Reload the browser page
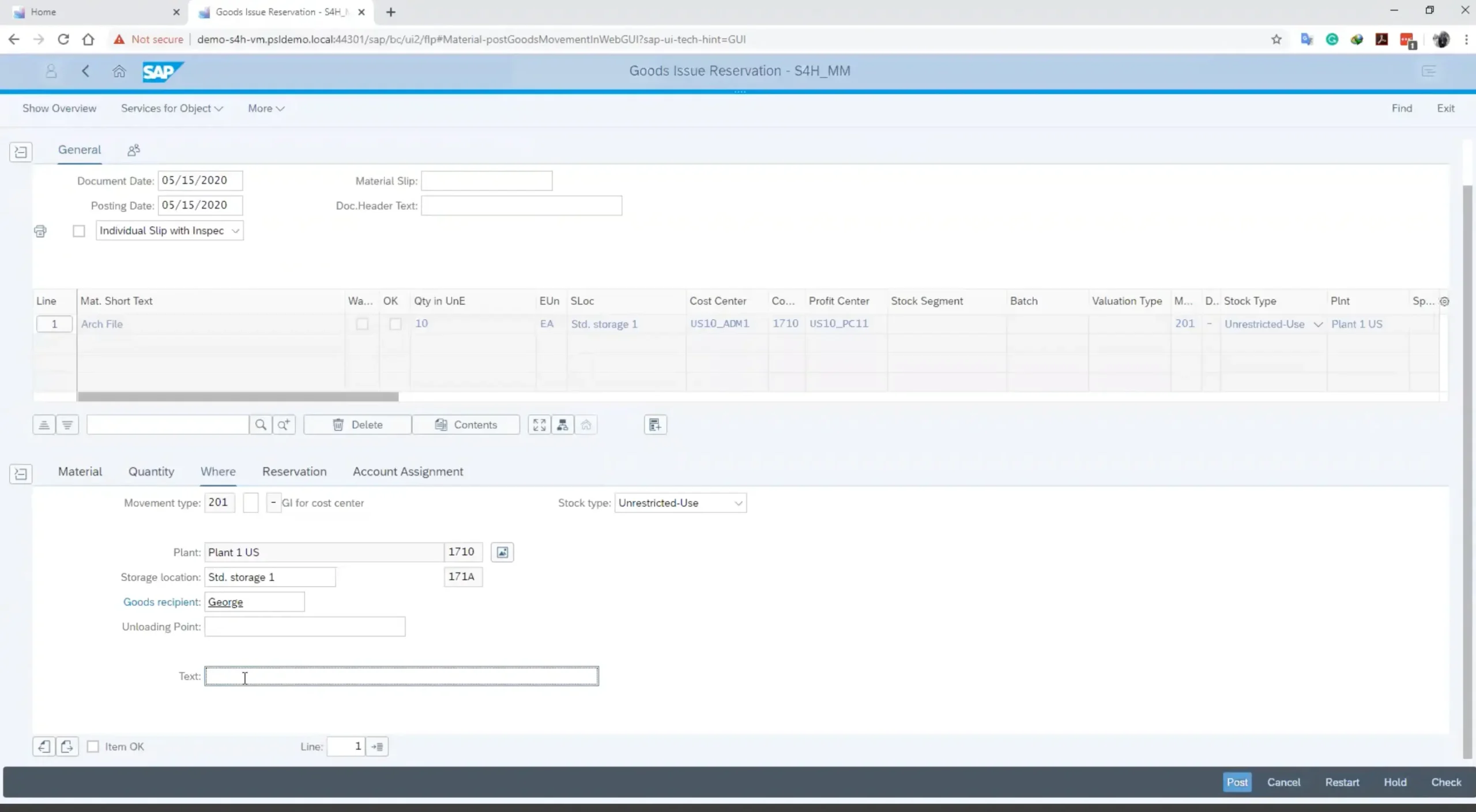This screenshot has width=1476, height=812. click(63, 40)
